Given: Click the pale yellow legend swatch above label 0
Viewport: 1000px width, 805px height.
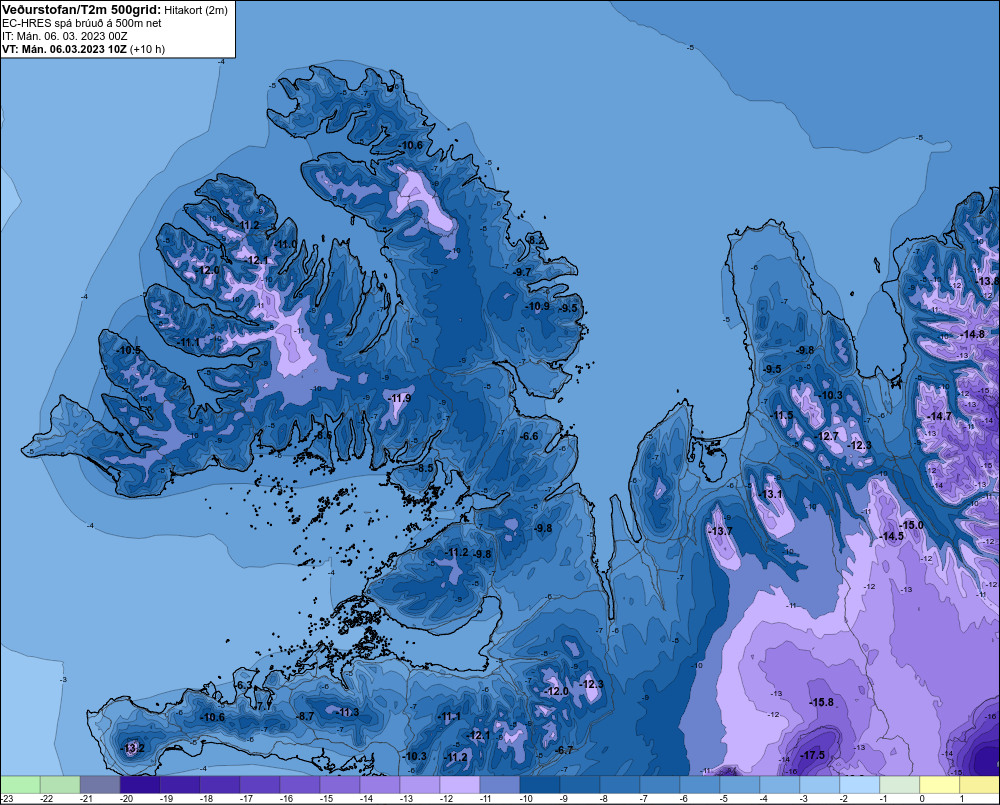Looking at the screenshot, I should pyautogui.click(x=939, y=785).
